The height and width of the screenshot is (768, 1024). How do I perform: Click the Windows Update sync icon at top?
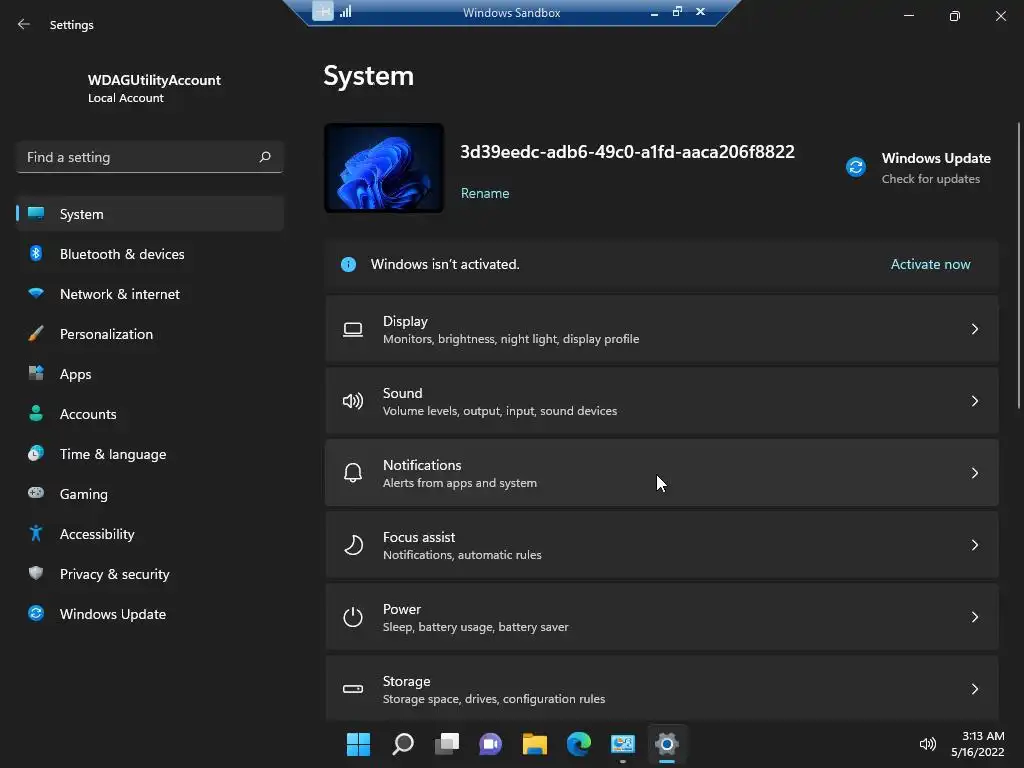click(x=856, y=167)
